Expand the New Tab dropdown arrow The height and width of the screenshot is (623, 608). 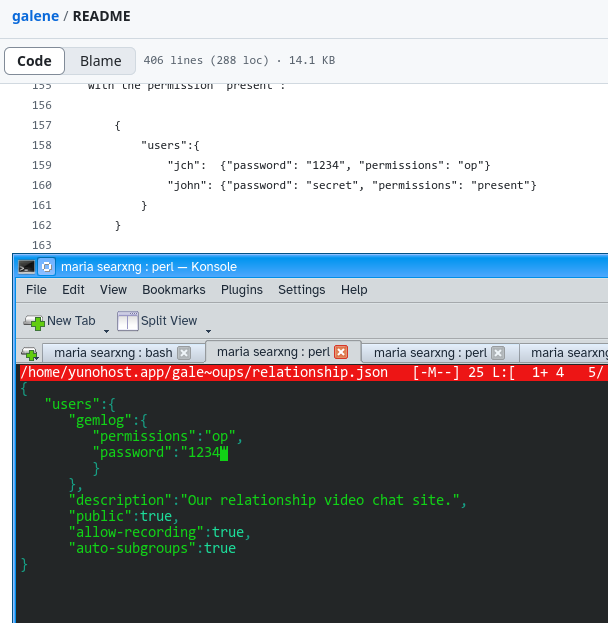106,331
